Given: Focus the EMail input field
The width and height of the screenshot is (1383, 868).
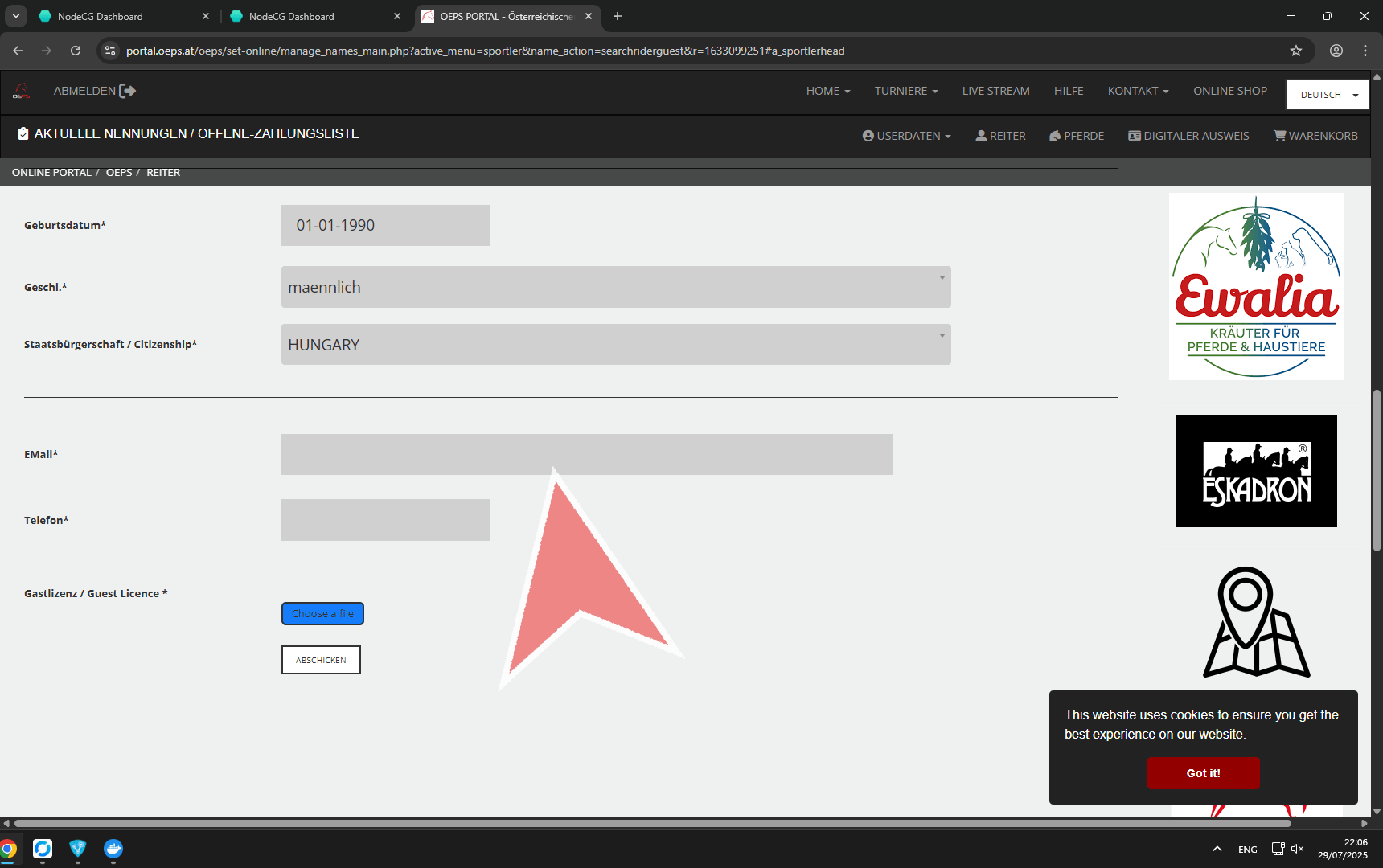Looking at the screenshot, I should pos(587,455).
